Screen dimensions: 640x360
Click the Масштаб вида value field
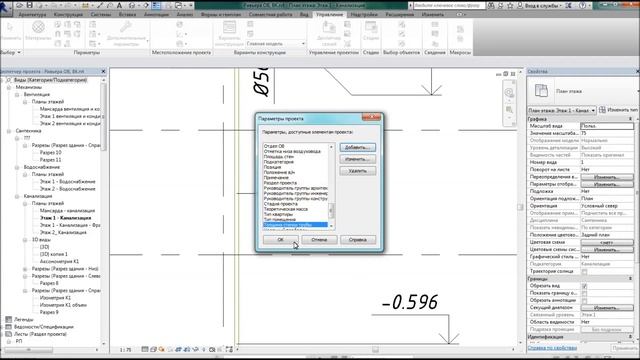click(x=607, y=126)
